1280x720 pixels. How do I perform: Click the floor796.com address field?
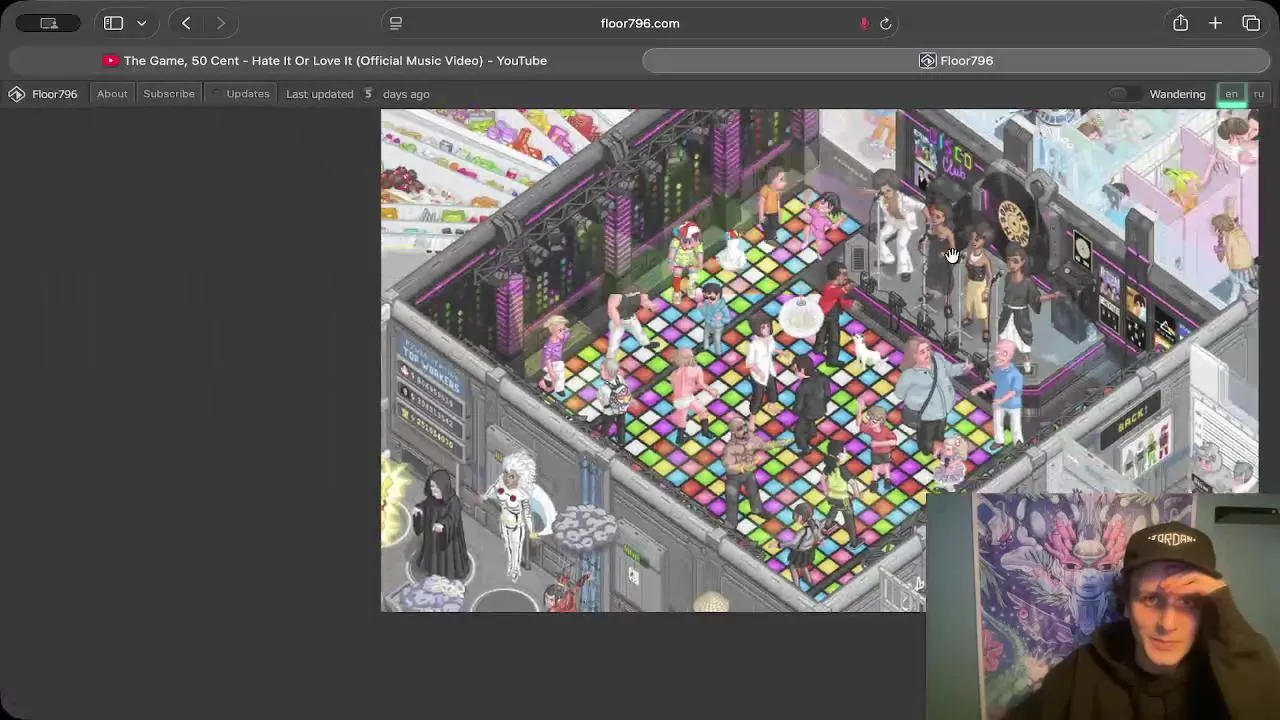point(640,23)
